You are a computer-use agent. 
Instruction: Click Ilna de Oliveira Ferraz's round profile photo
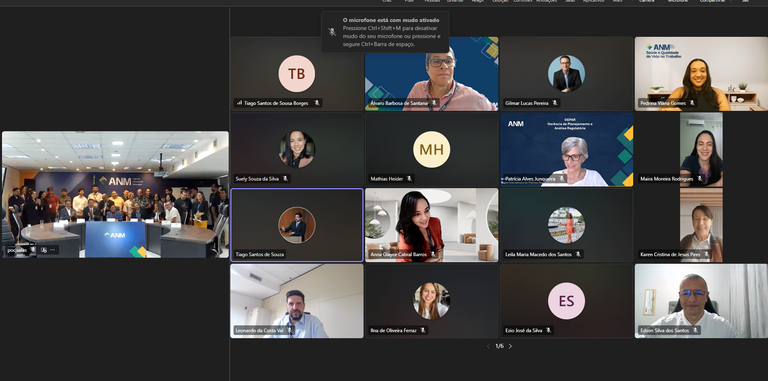[x=432, y=301]
